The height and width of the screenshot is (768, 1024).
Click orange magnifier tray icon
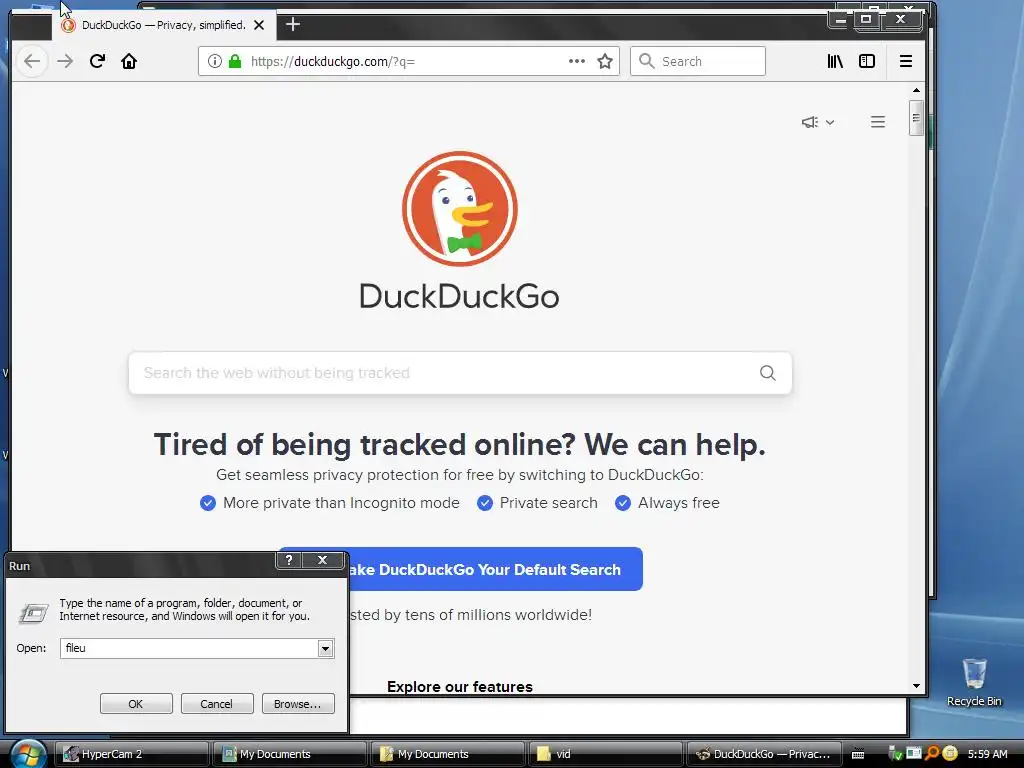(x=932, y=754)
